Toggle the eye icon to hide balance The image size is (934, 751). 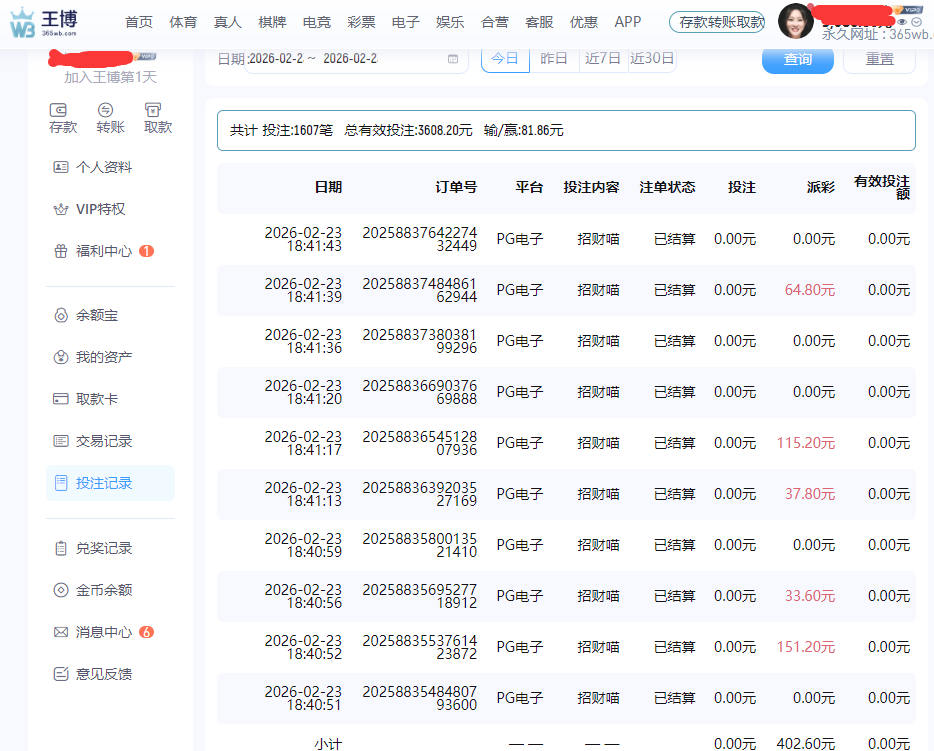click(x=902, y=21)
